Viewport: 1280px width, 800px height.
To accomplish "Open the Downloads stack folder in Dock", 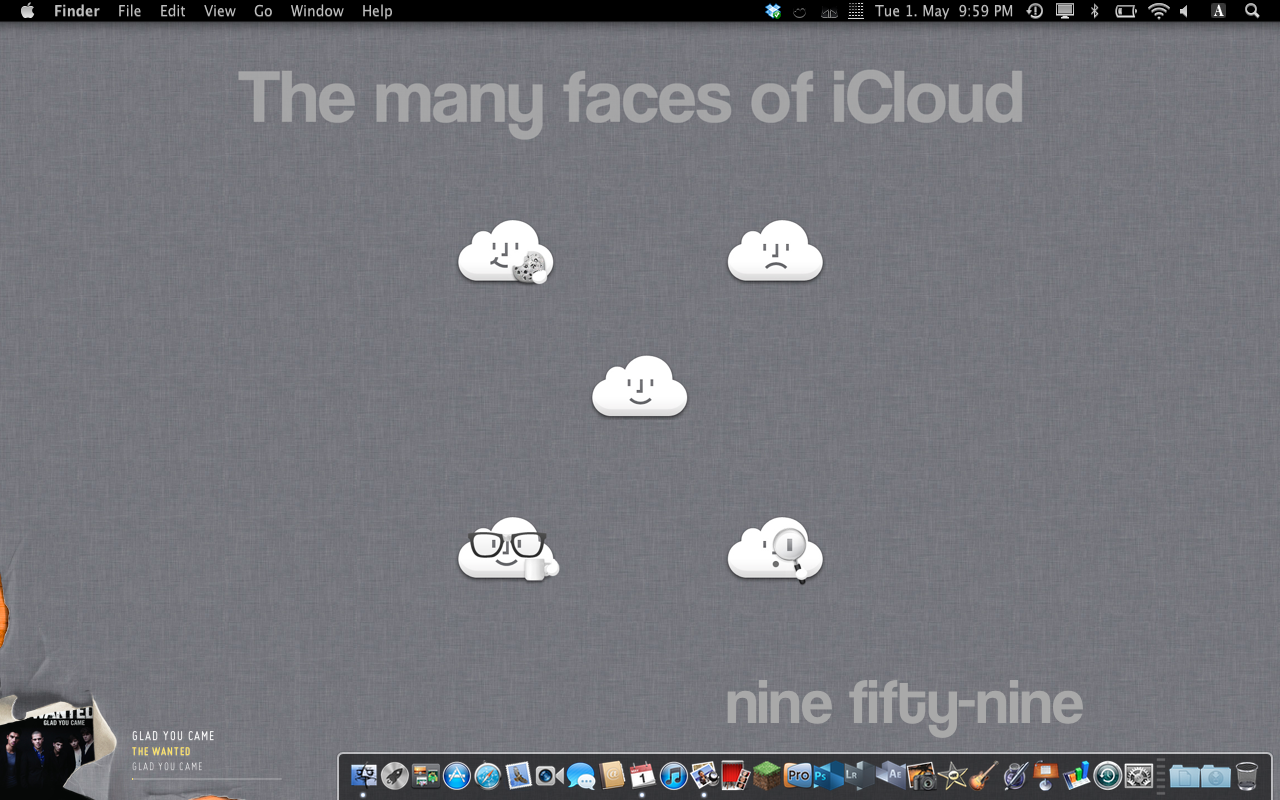I will pos(1216,775).
